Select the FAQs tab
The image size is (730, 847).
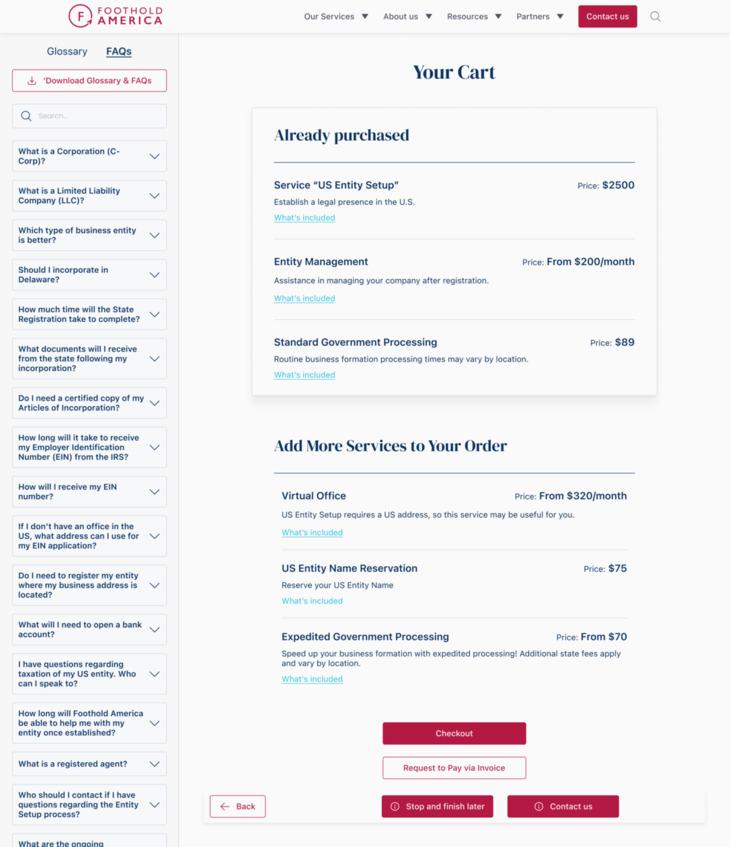(x=119, y=51)
